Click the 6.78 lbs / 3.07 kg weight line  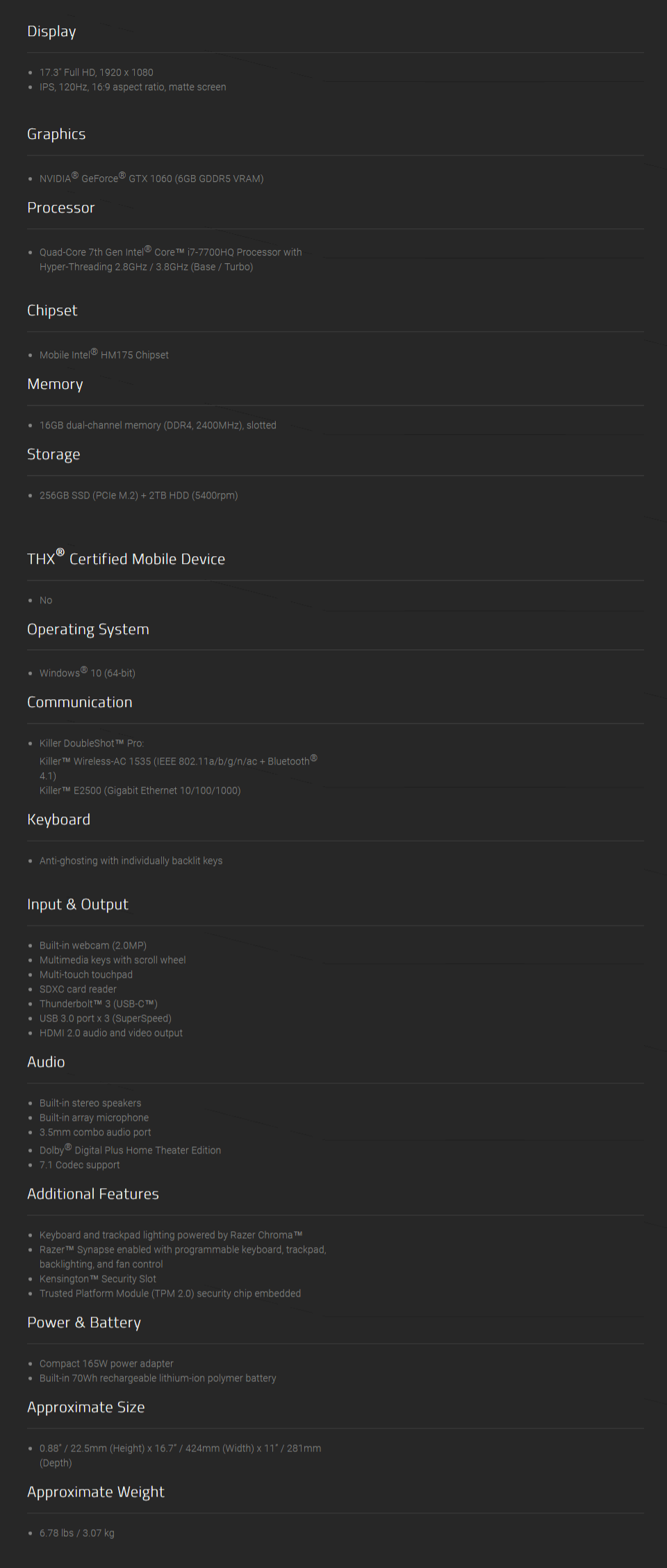click(77, 1533)
